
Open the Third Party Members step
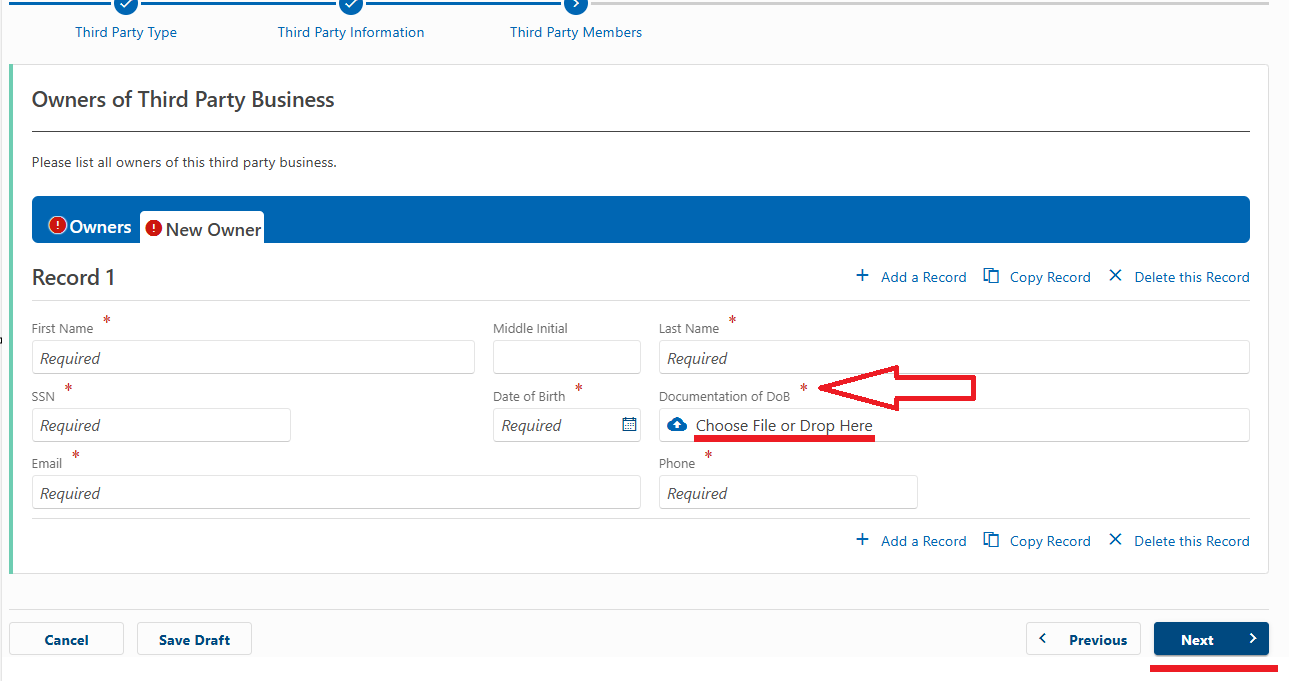576,32
